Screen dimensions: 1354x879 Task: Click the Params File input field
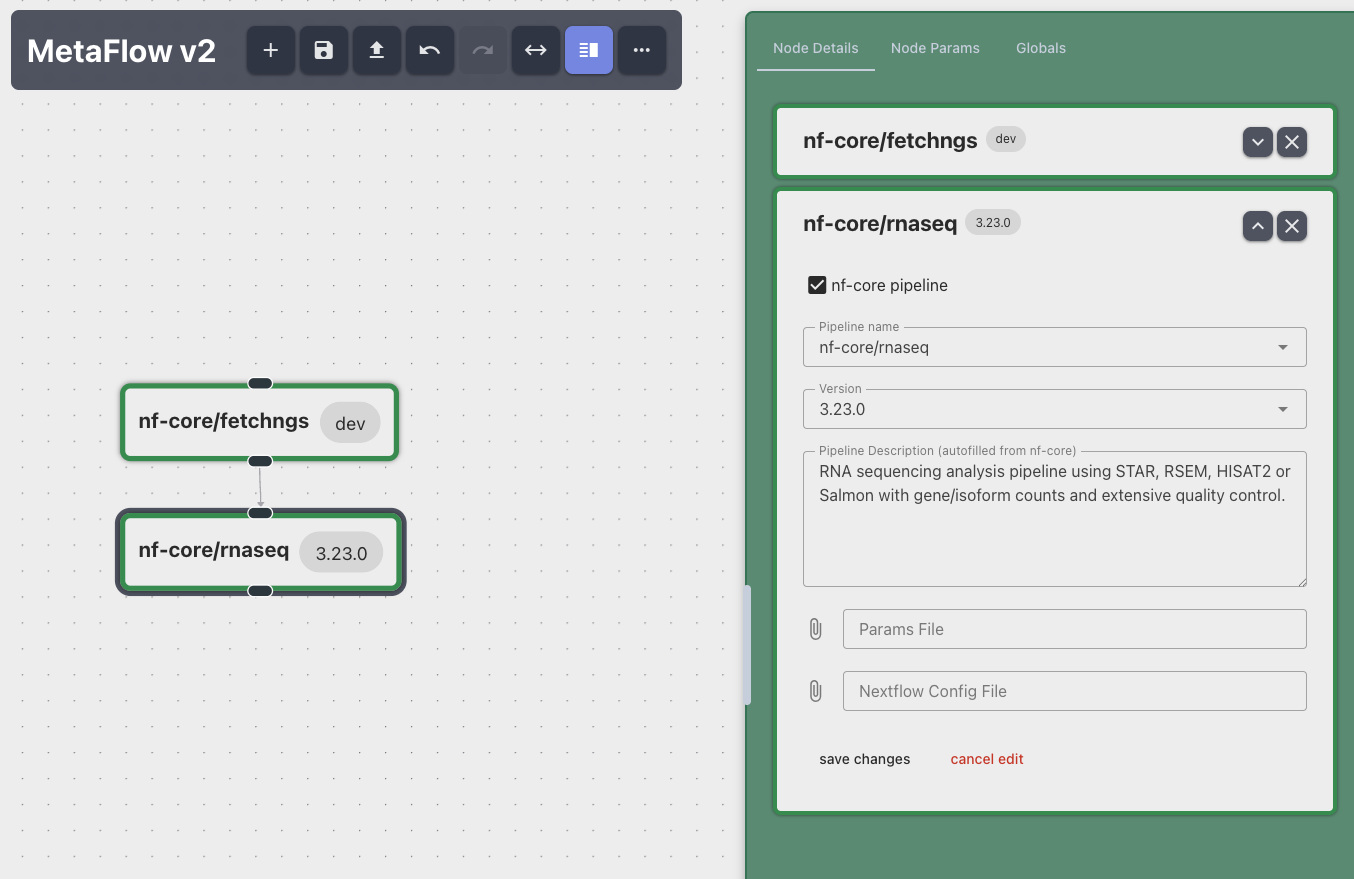point(1075,629)
